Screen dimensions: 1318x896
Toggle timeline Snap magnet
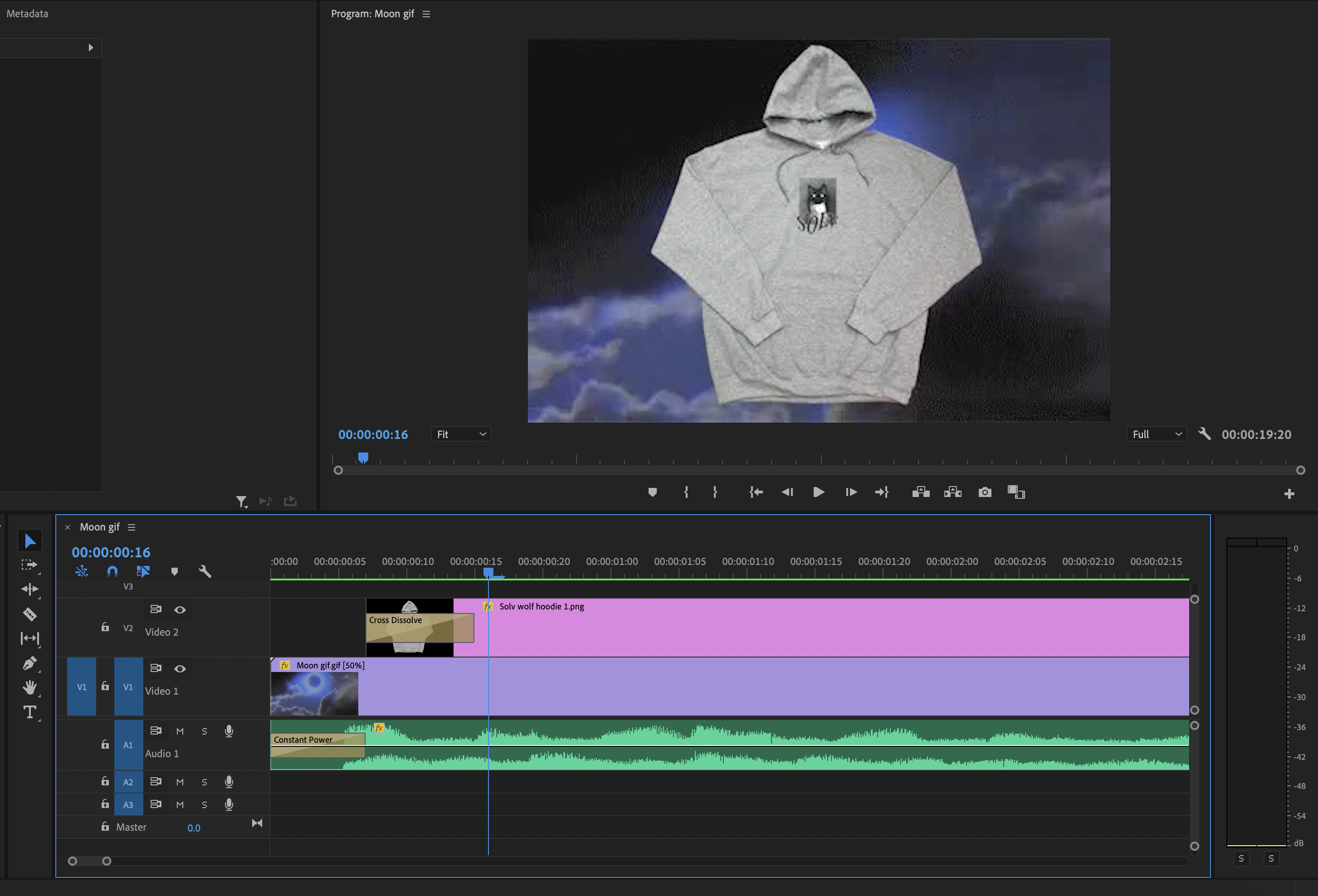pos(112,572)
